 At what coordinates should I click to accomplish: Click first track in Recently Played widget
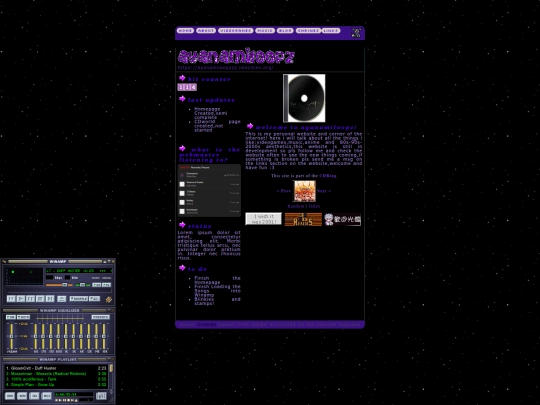[x=209, y=175]
